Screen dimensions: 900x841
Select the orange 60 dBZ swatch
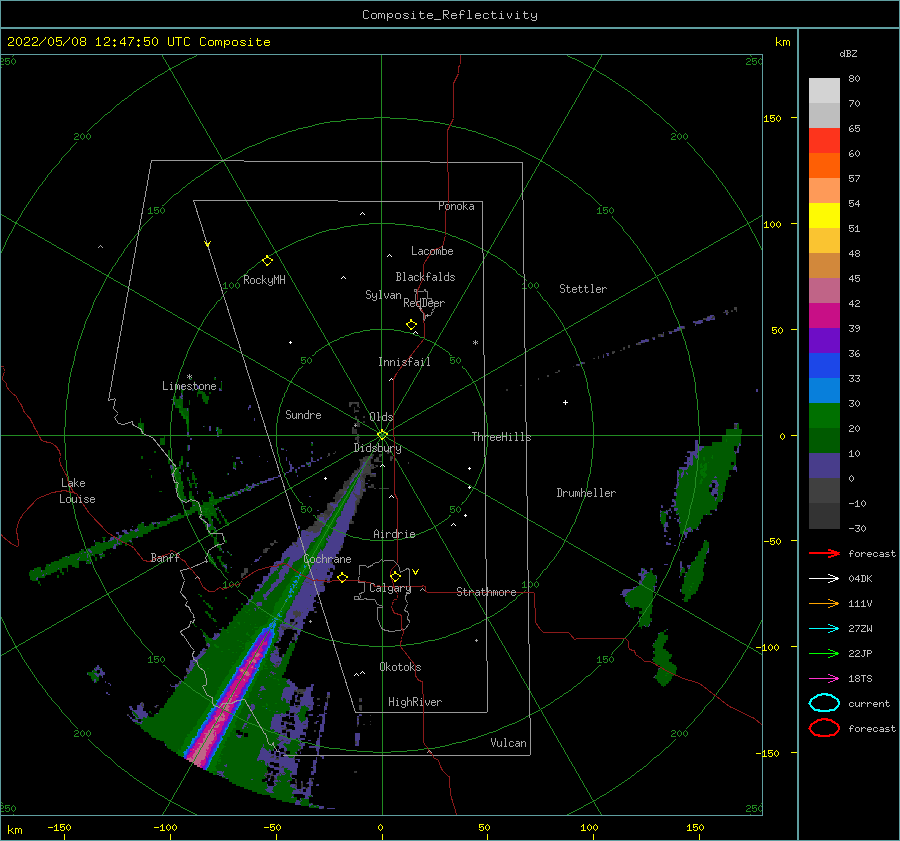[824, 166]
